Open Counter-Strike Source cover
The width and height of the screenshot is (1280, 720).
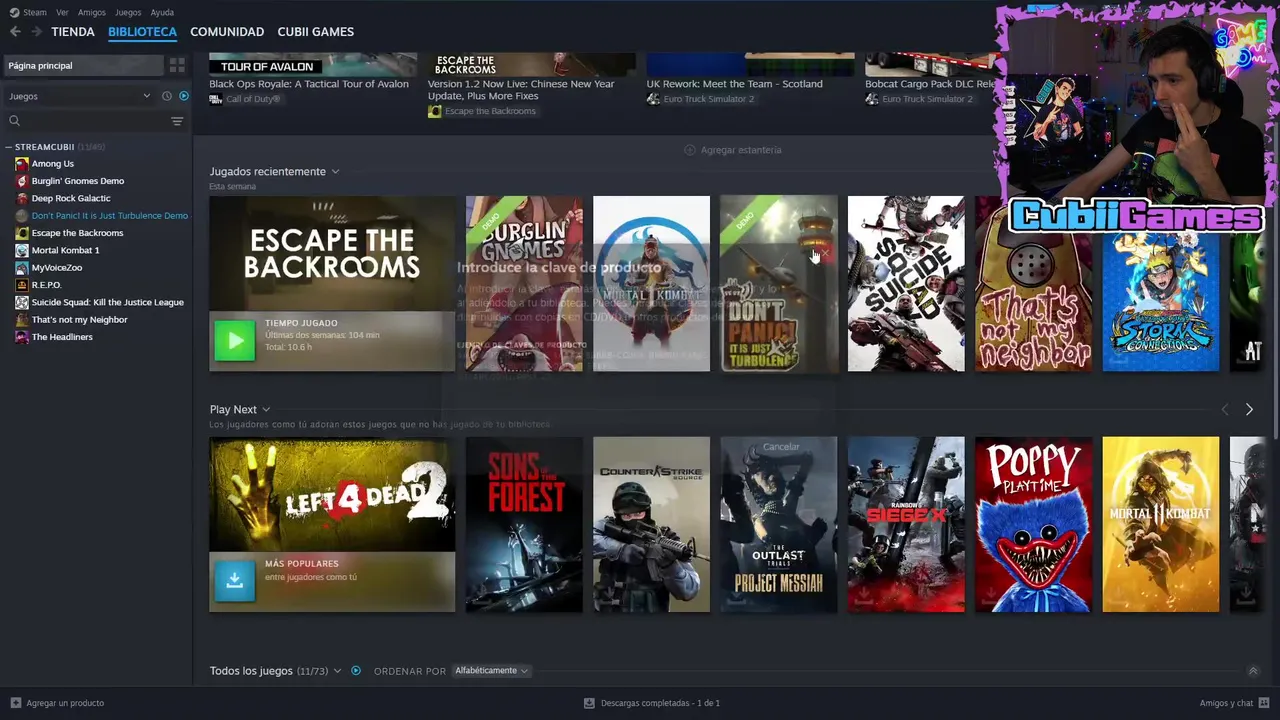coord(651,524)
